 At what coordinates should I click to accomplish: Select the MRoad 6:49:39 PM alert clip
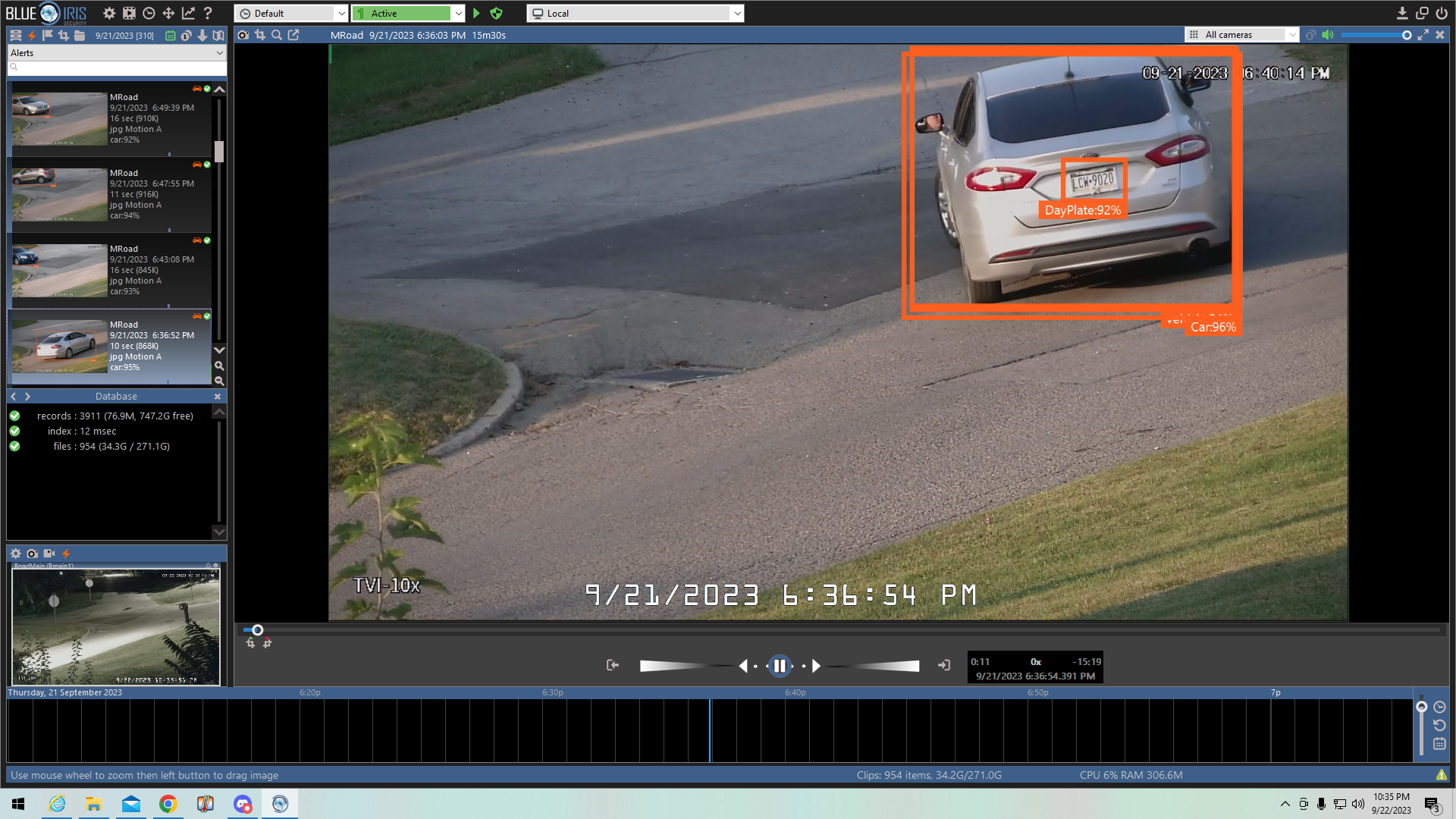111,119
